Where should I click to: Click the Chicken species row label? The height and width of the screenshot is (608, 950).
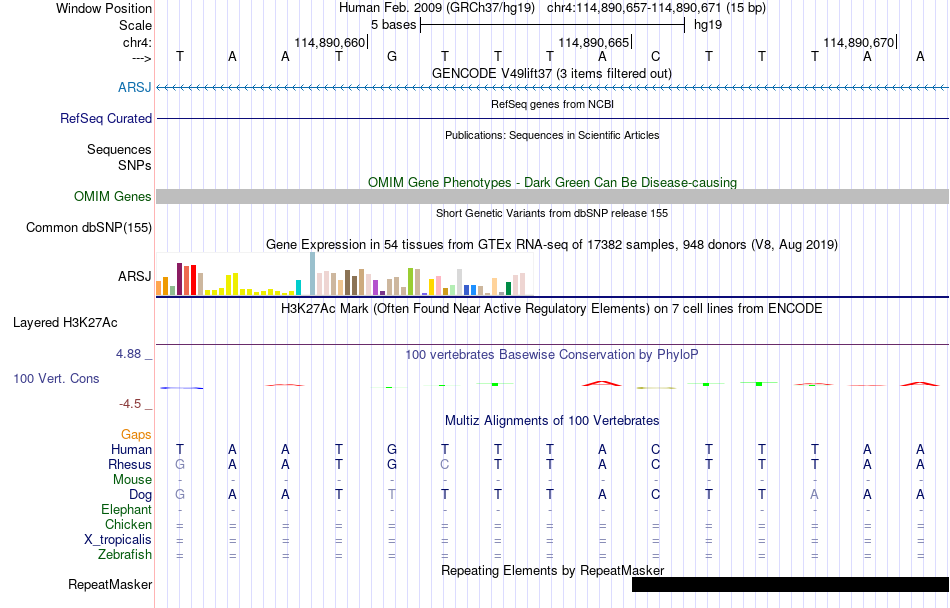[x=128, y=524]
